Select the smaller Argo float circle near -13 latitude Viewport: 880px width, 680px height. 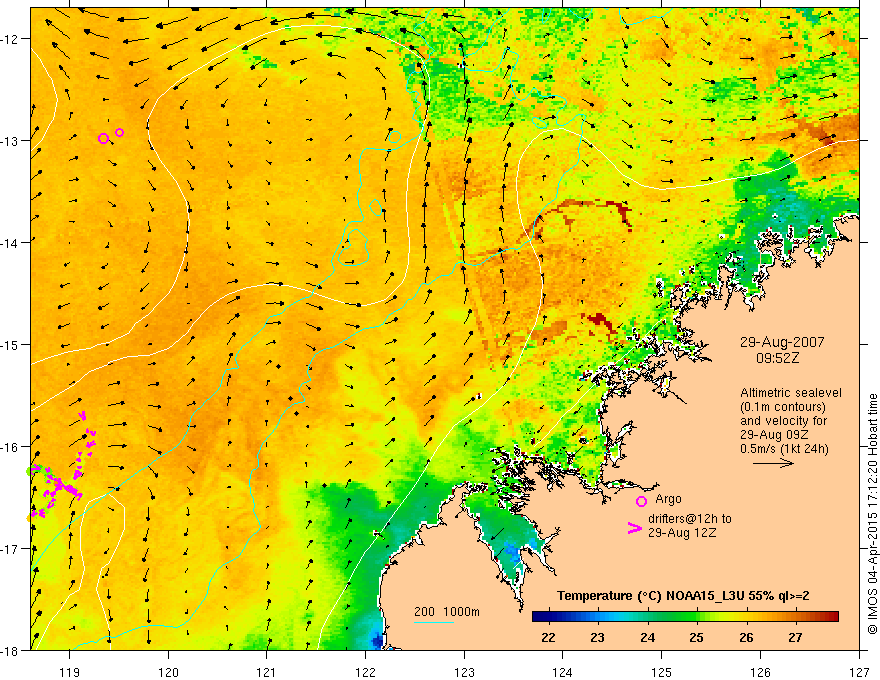pos(120,132)
